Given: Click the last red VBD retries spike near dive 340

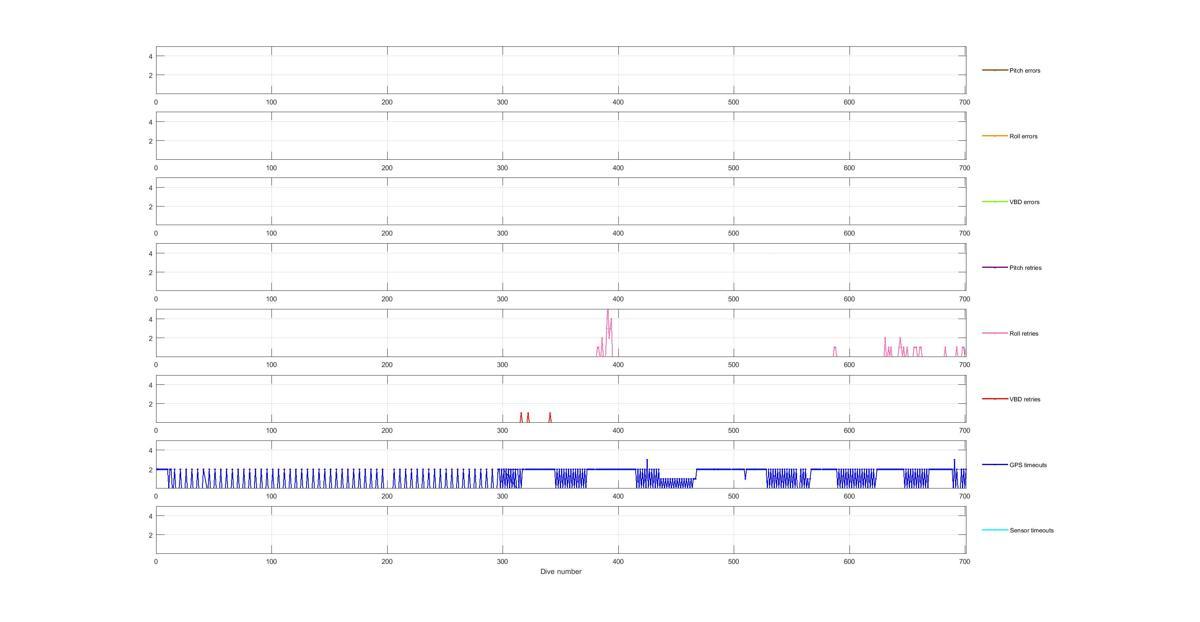Looking at the screenshot, I should (550, 416).
